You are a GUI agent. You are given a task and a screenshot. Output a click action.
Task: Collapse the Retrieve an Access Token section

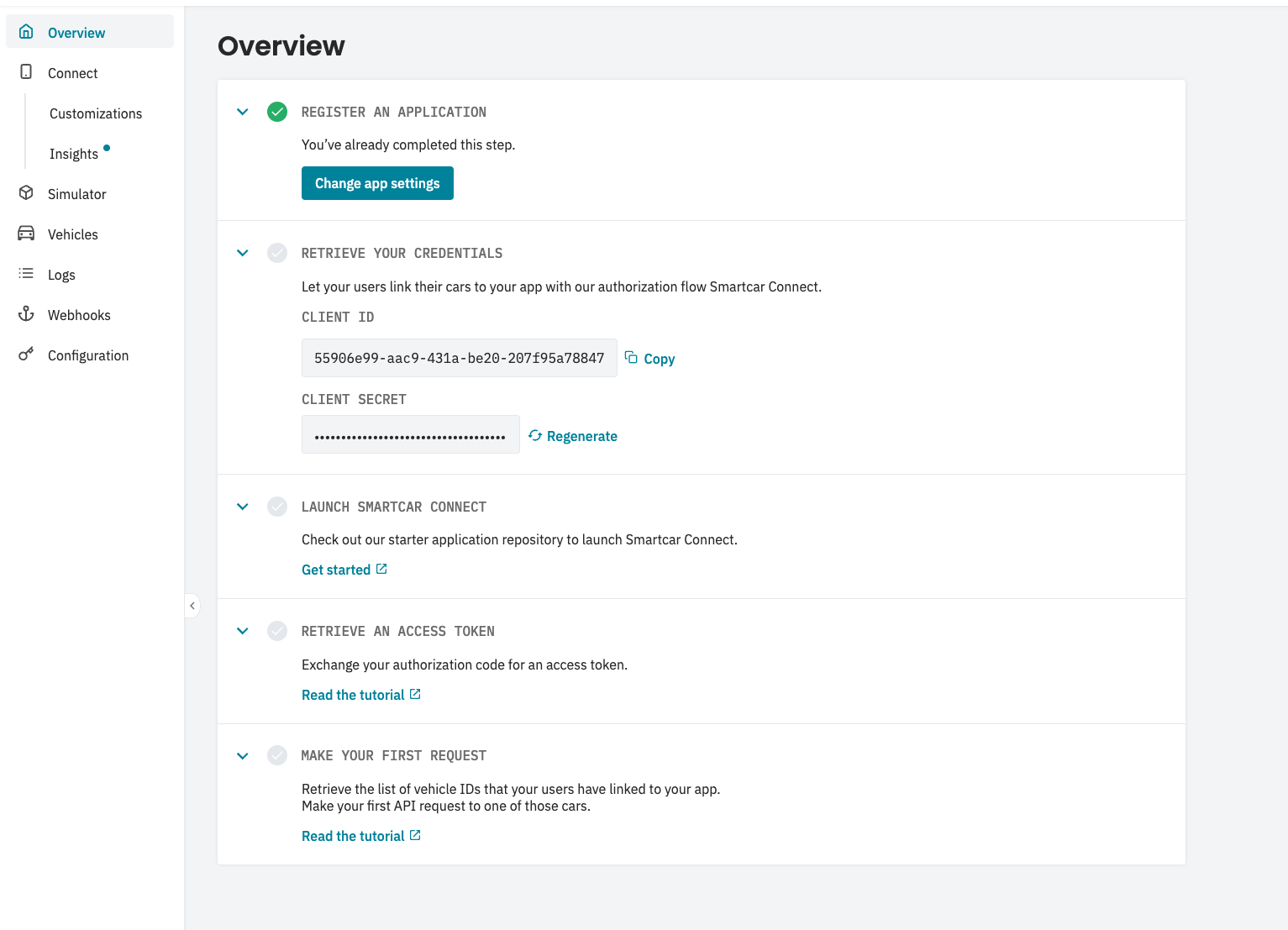click(243, 631)
